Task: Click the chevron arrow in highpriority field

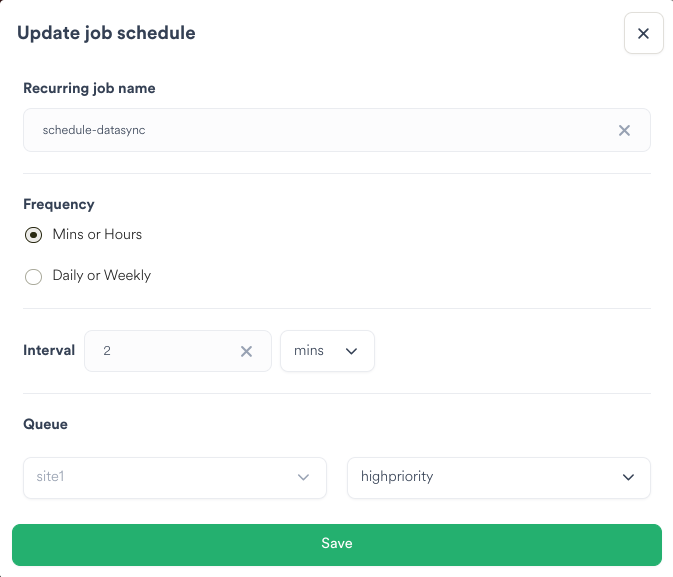Action: (x=628, y=478)
